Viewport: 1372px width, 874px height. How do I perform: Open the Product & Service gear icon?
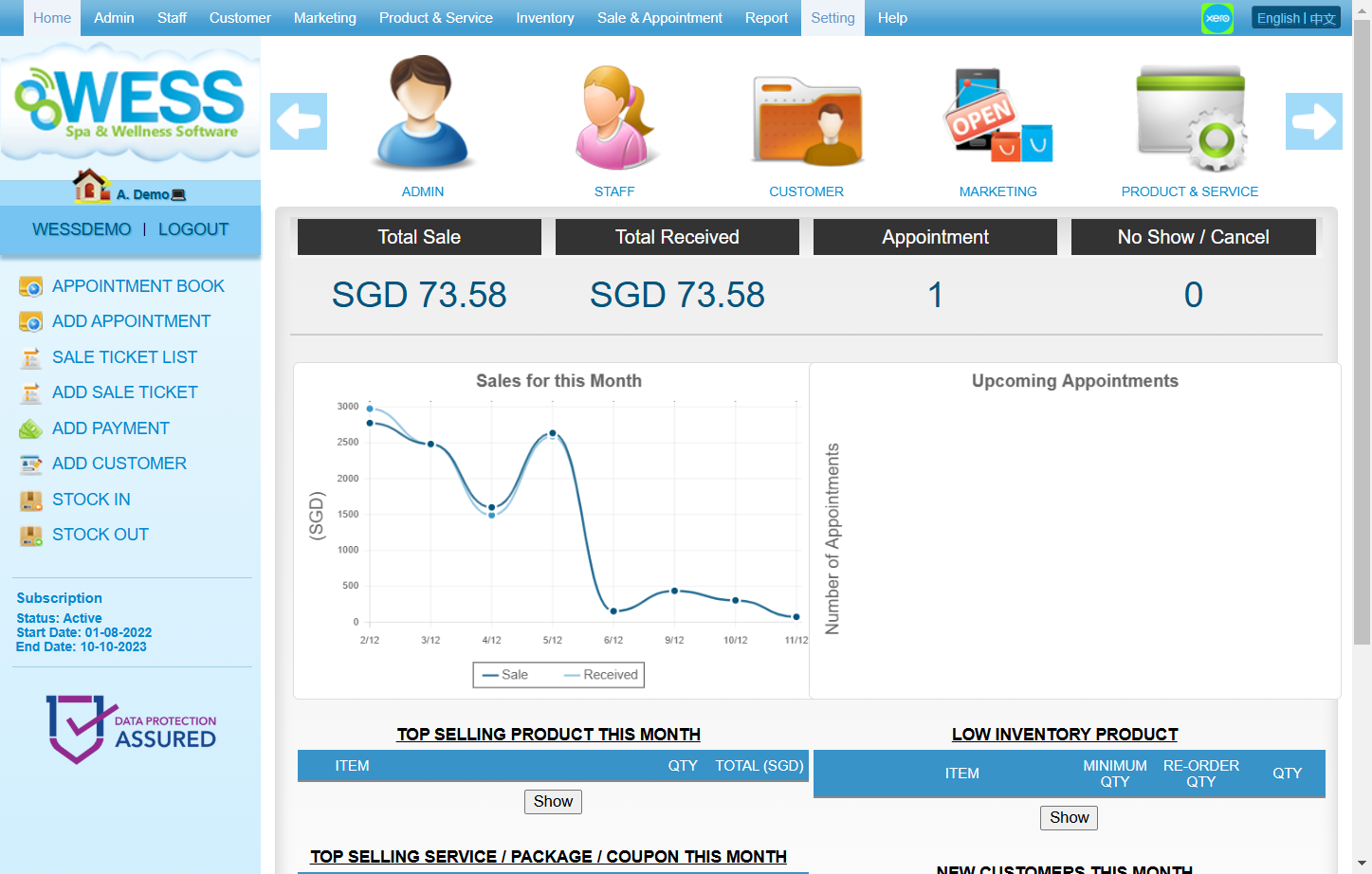(1192, 118)
